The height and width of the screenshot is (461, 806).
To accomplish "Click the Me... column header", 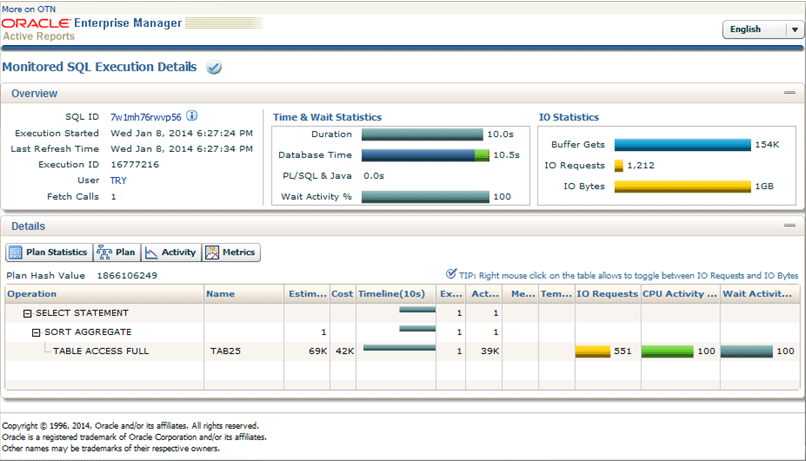I will (520, 294).
